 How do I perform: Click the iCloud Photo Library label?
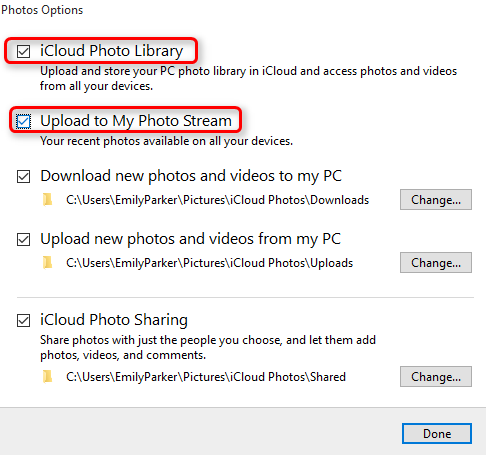(x=112, y=51)
